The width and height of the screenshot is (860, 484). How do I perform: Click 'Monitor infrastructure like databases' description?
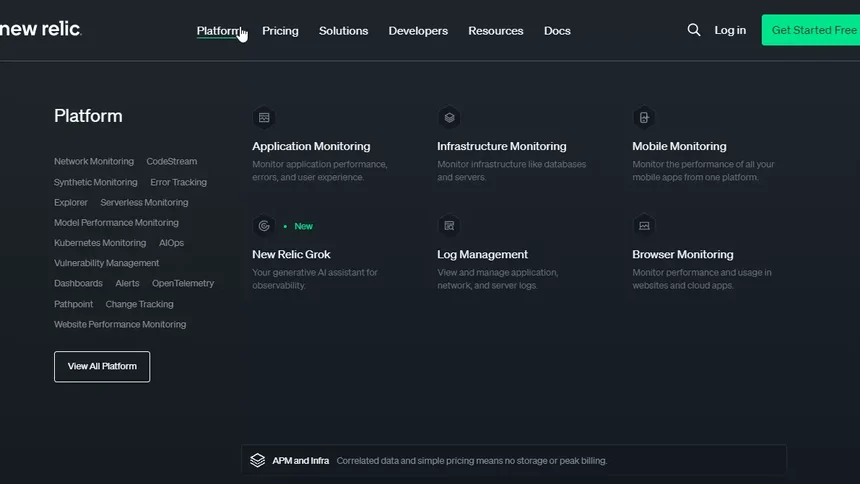tap(511, 171)
